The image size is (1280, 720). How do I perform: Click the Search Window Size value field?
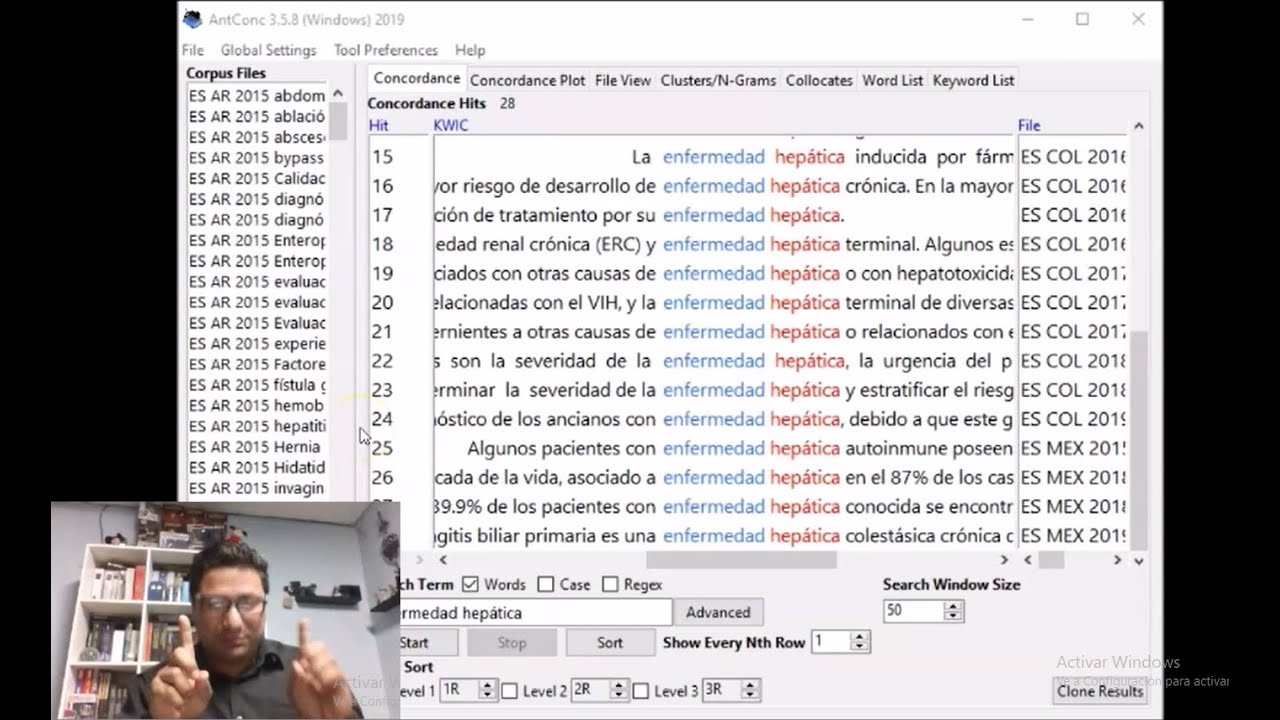point(914,610)
